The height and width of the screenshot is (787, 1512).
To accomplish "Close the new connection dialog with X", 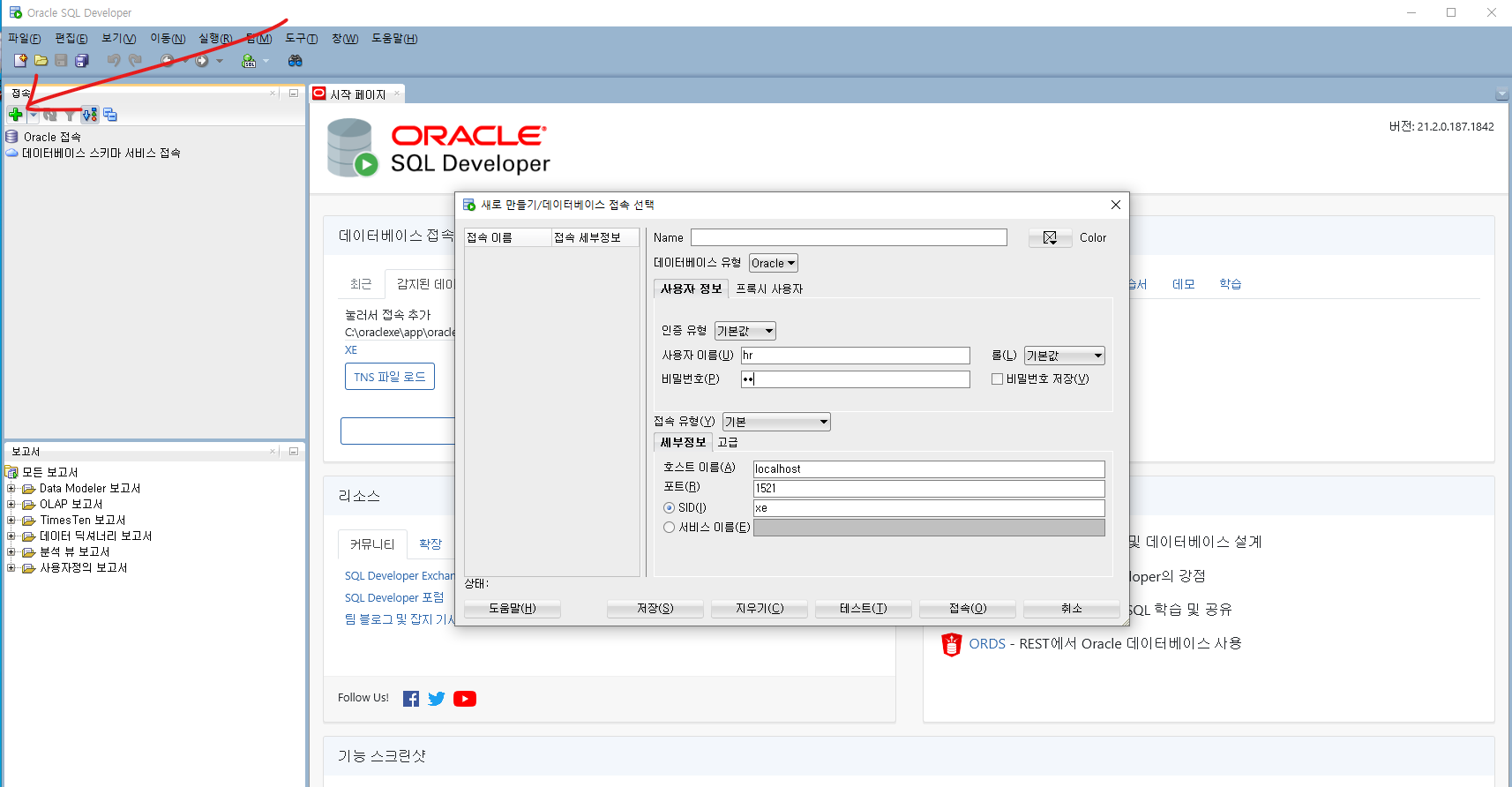I will click(1116, 205).
